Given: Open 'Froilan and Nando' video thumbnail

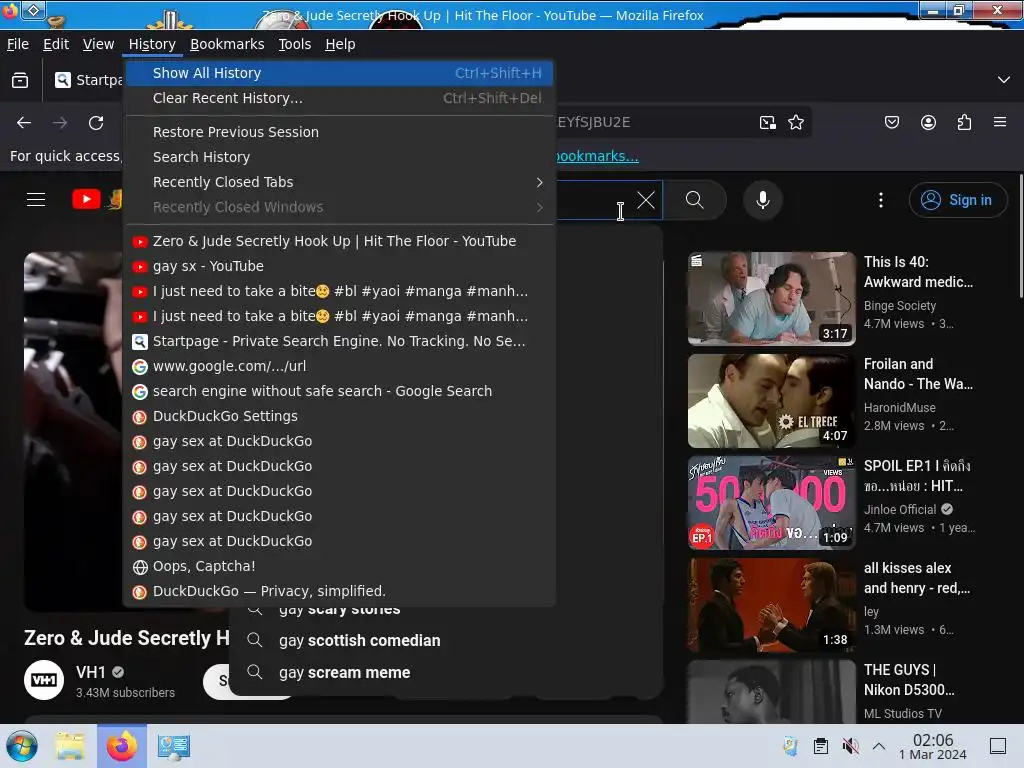Looking at the screenshot, I should (771, 401).
